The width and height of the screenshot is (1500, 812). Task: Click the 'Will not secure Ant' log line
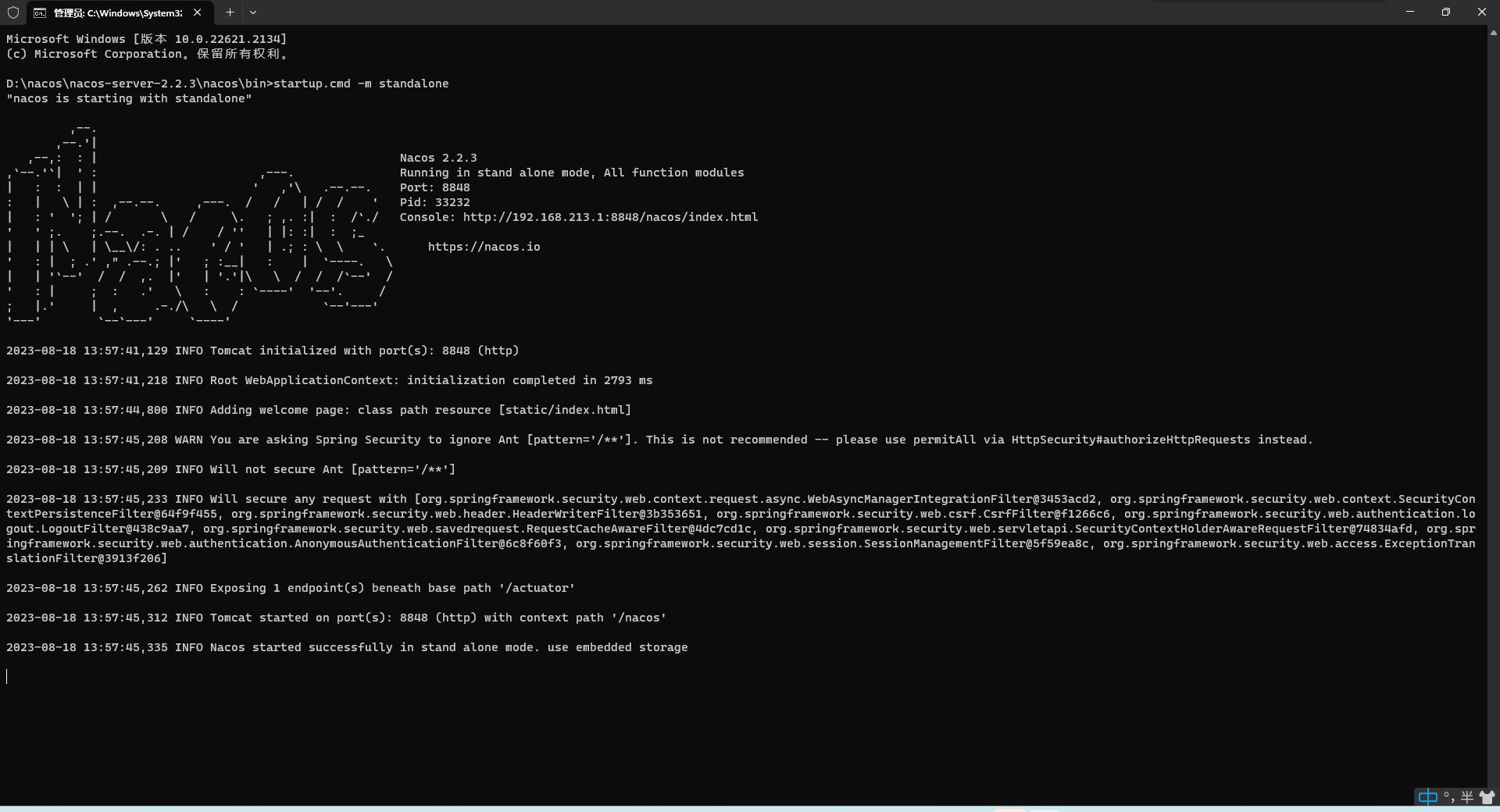pyautogui.click(x=230, y=469)
